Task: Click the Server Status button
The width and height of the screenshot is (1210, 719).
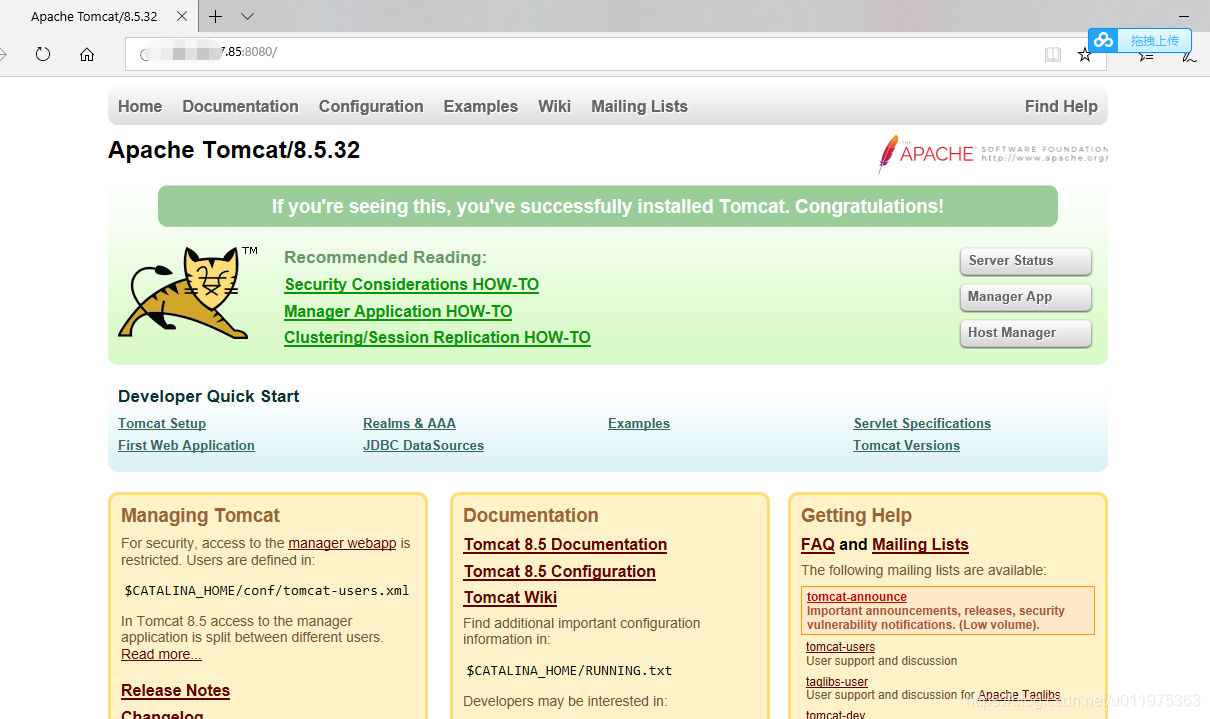Action: 1025,261
